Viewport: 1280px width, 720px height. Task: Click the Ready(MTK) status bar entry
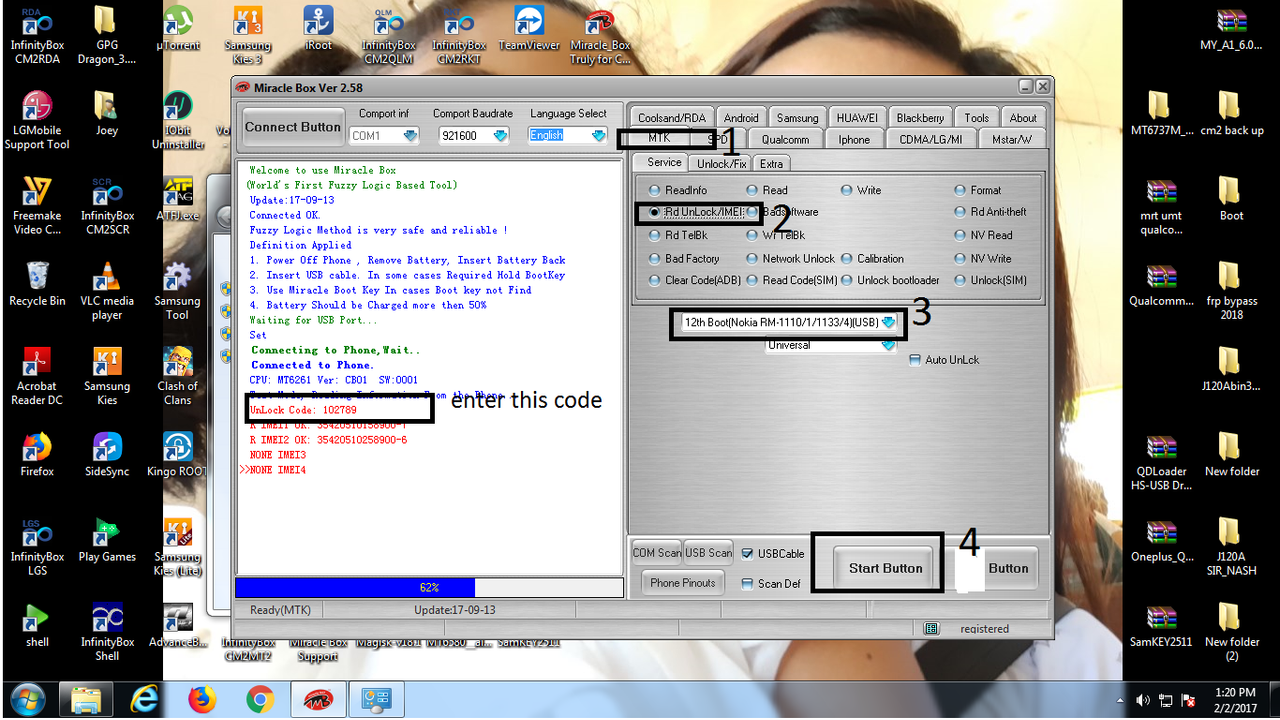[280, 610]
